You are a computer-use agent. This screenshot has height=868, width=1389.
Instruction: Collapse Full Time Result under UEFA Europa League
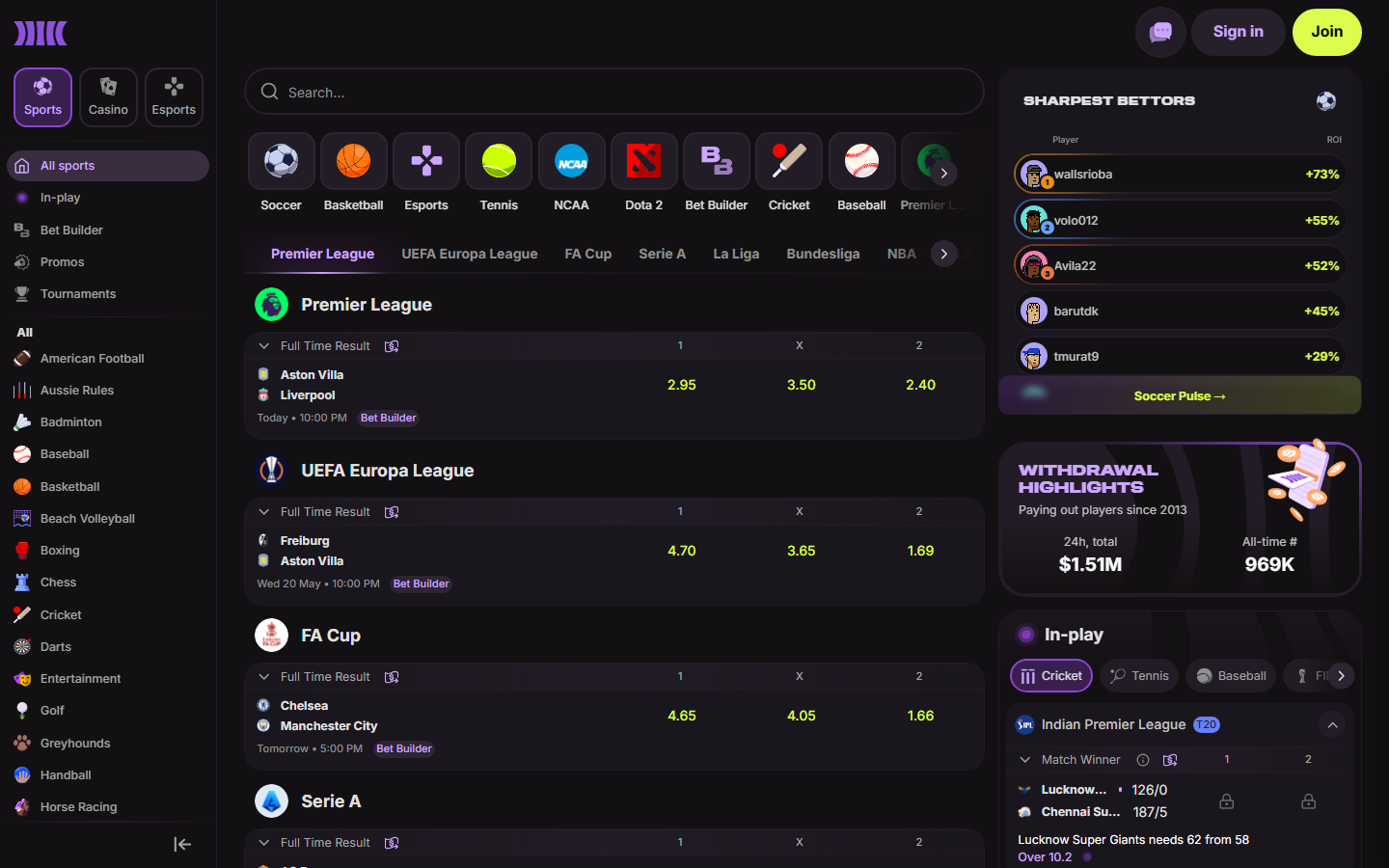point(263,512)
